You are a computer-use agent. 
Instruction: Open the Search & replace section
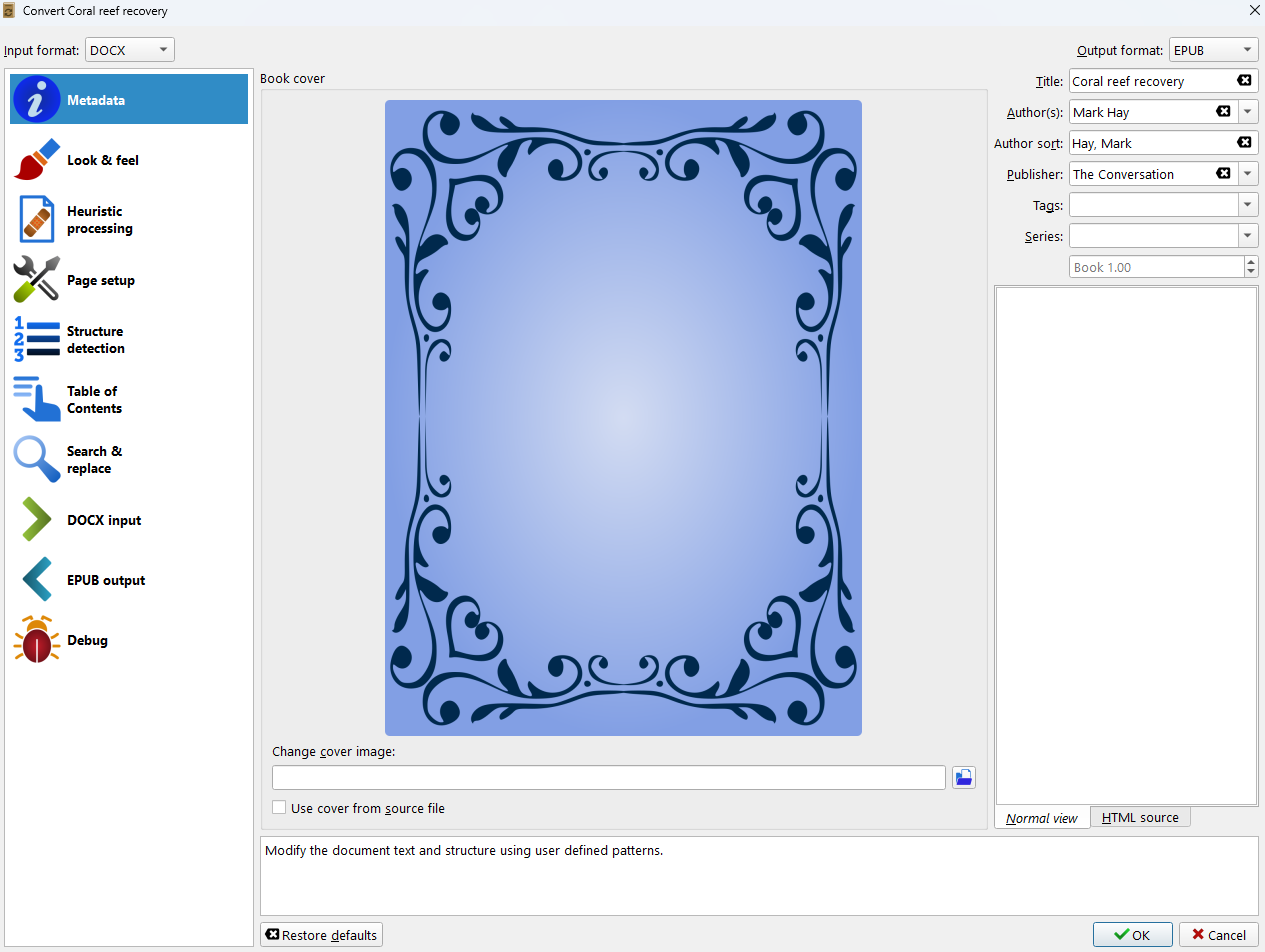point(128,459)
